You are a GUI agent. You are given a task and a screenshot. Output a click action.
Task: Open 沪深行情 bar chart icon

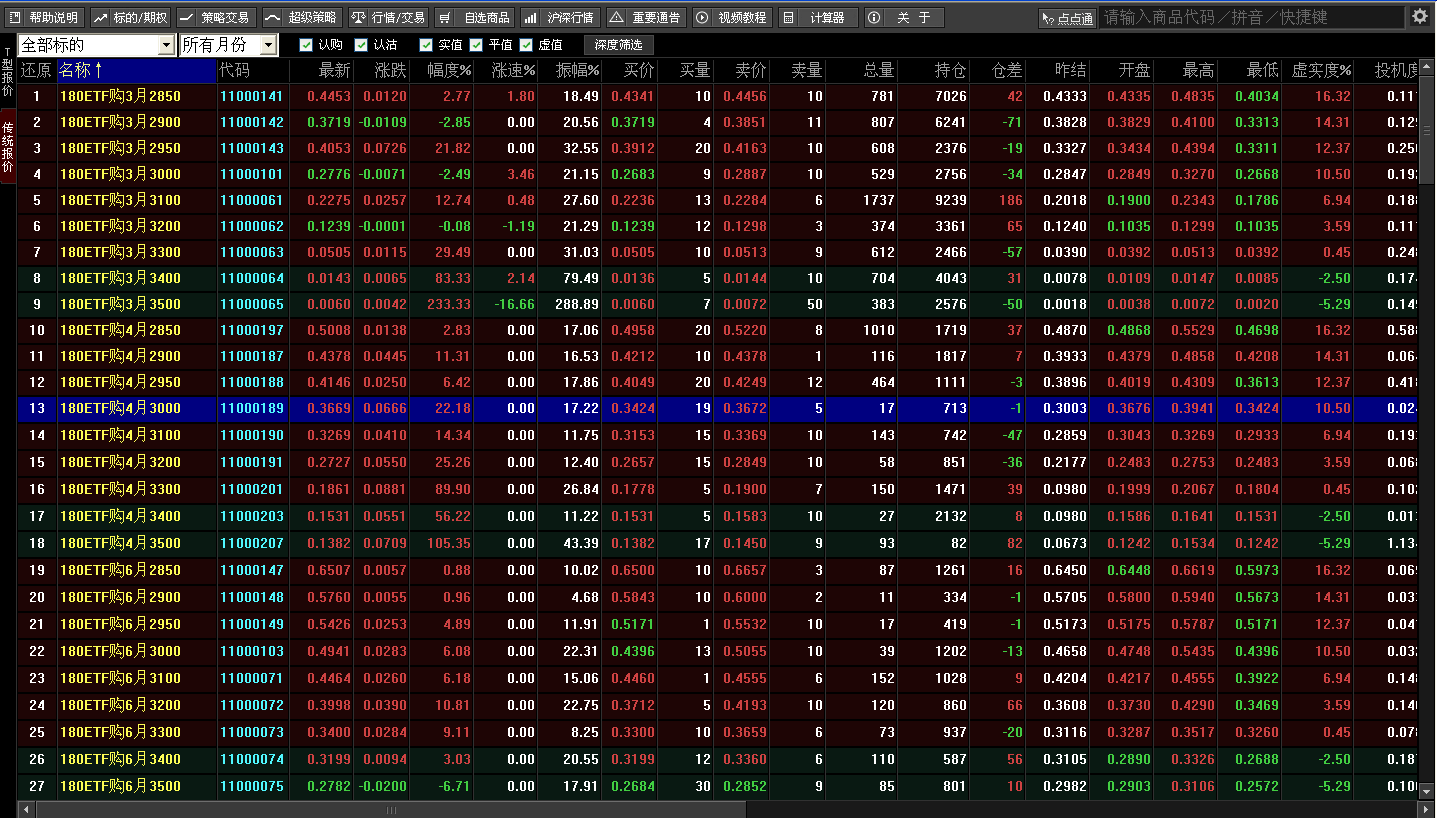pyautogui.click(x=530, y=18)
